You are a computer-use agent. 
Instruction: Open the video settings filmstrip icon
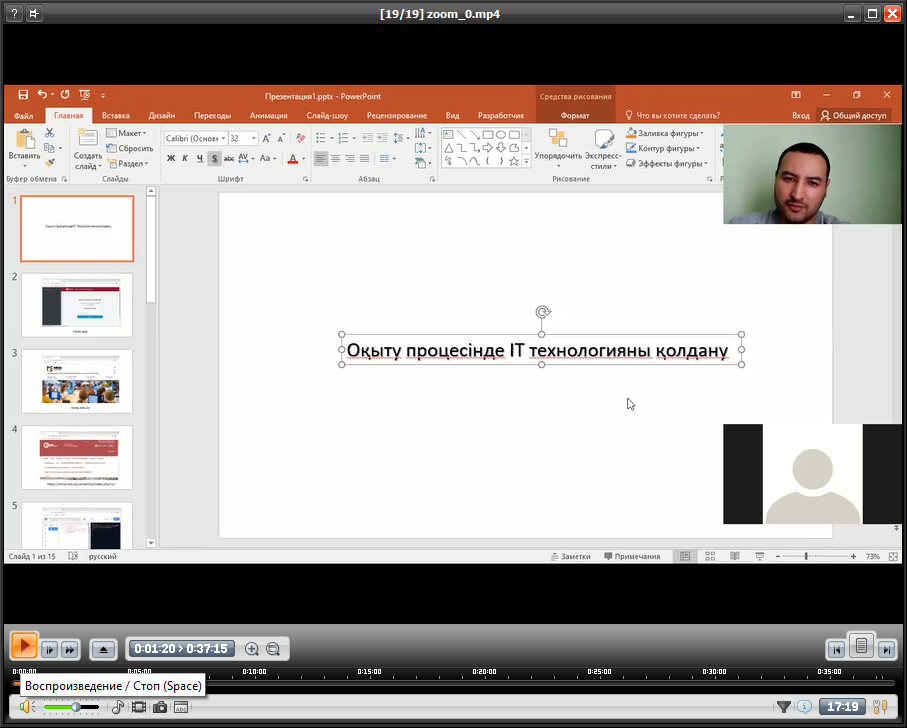click(x=139, y=707)
